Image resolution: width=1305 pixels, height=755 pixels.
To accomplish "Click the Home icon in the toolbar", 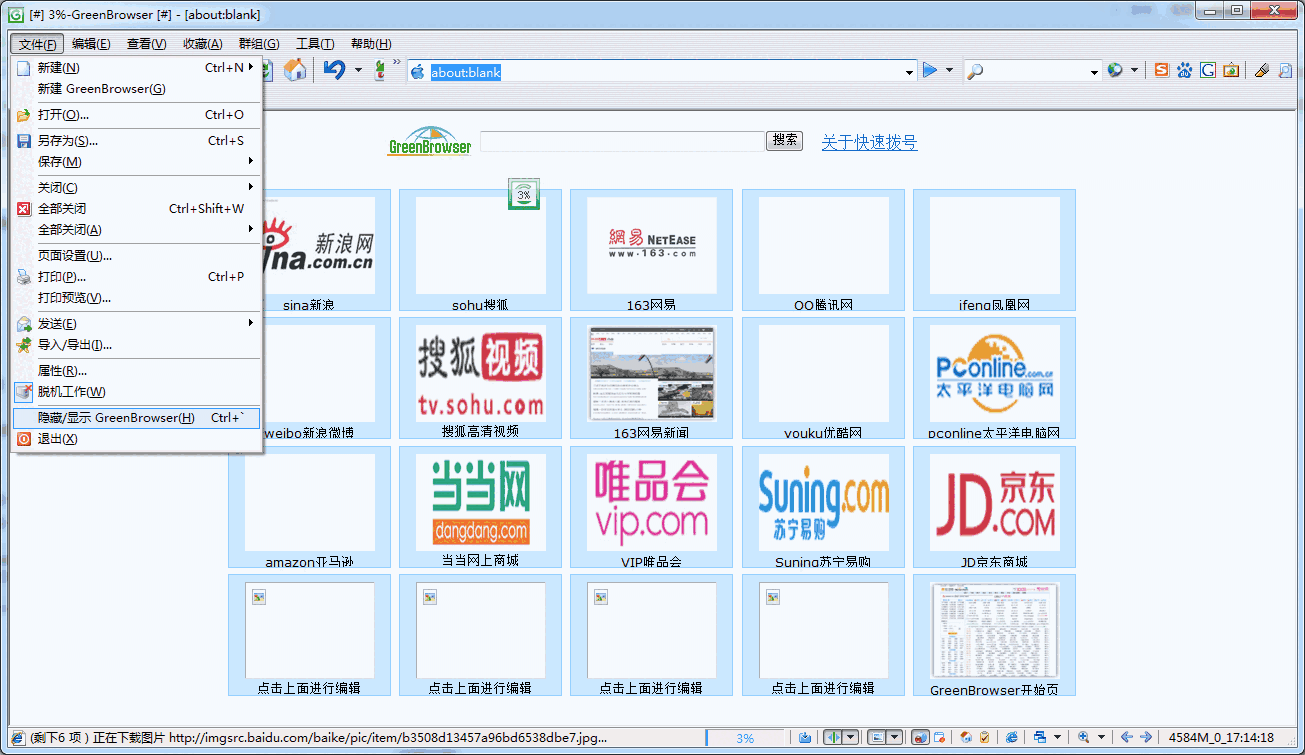I will click(x=295, y=70).
